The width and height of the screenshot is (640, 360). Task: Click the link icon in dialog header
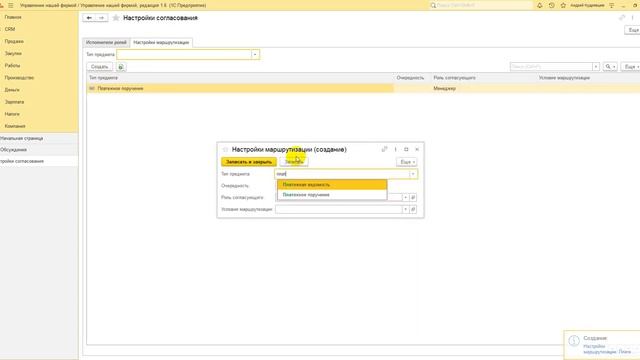(384, 149)
